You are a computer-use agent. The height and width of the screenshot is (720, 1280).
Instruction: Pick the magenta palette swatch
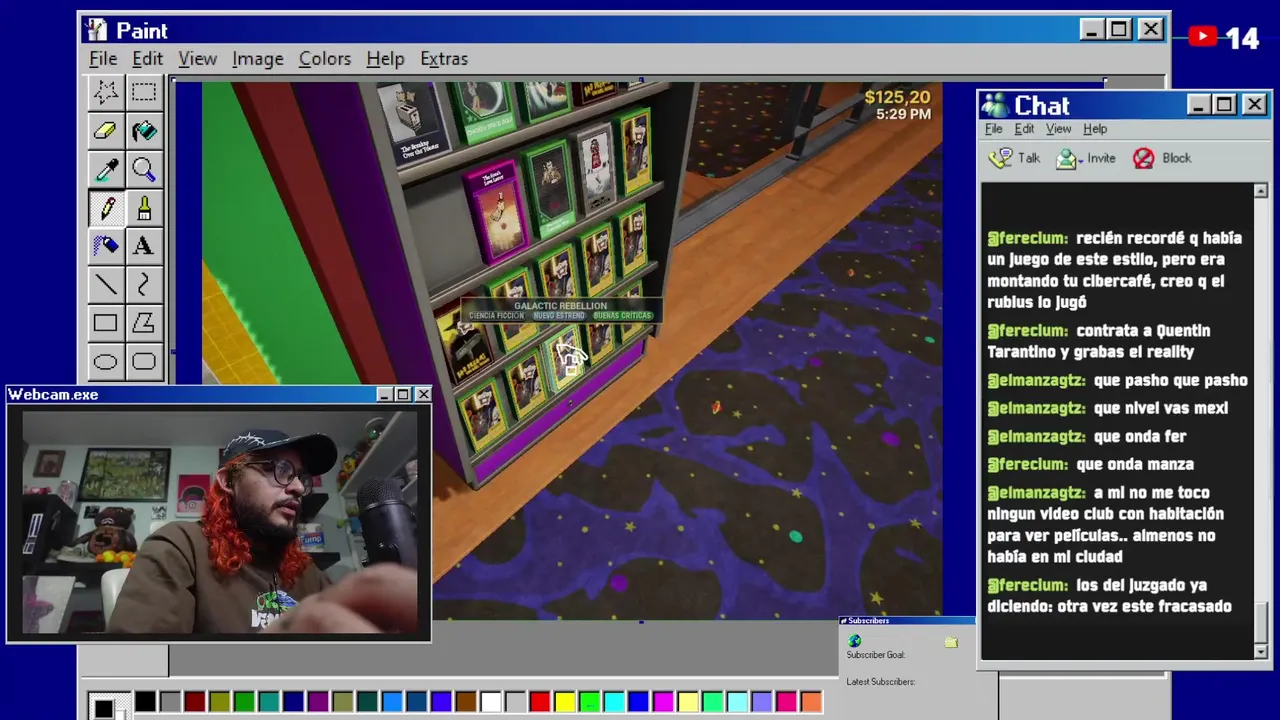(x=663, y=702)
